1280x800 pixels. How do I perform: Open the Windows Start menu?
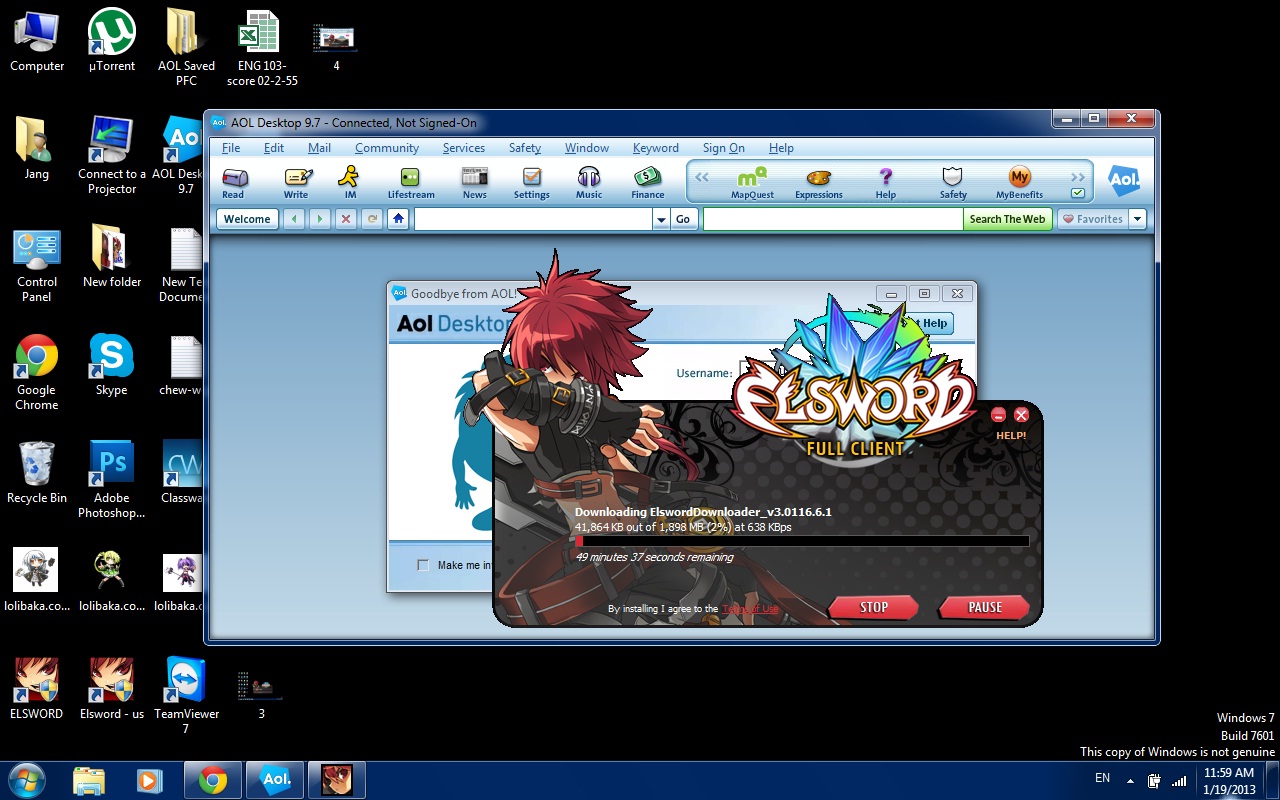[x=26, y=780]
